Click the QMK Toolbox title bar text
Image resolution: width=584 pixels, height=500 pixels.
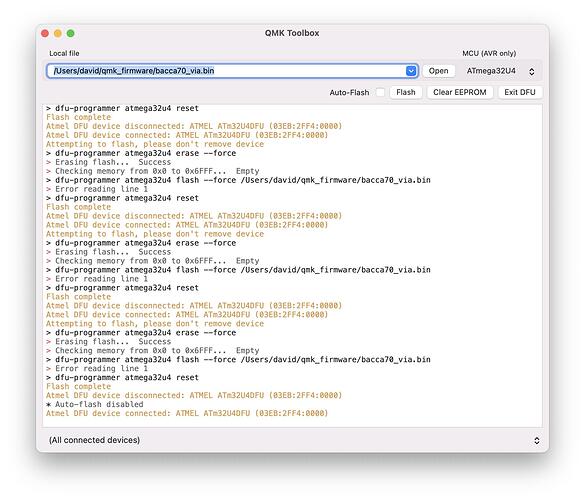pos(292,33)
